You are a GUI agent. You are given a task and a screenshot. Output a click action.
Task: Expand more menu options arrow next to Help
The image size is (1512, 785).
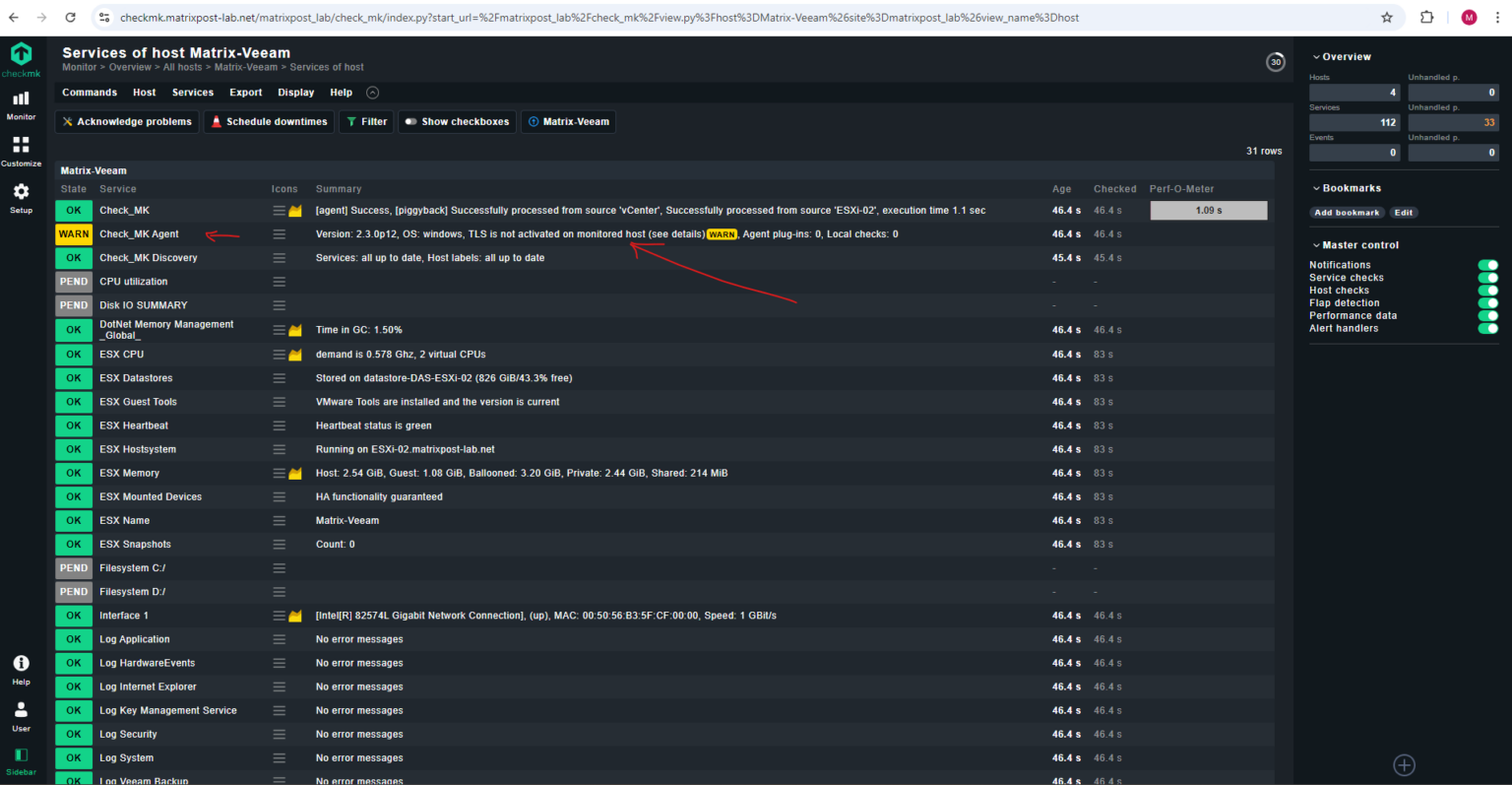tap(372, 93)
